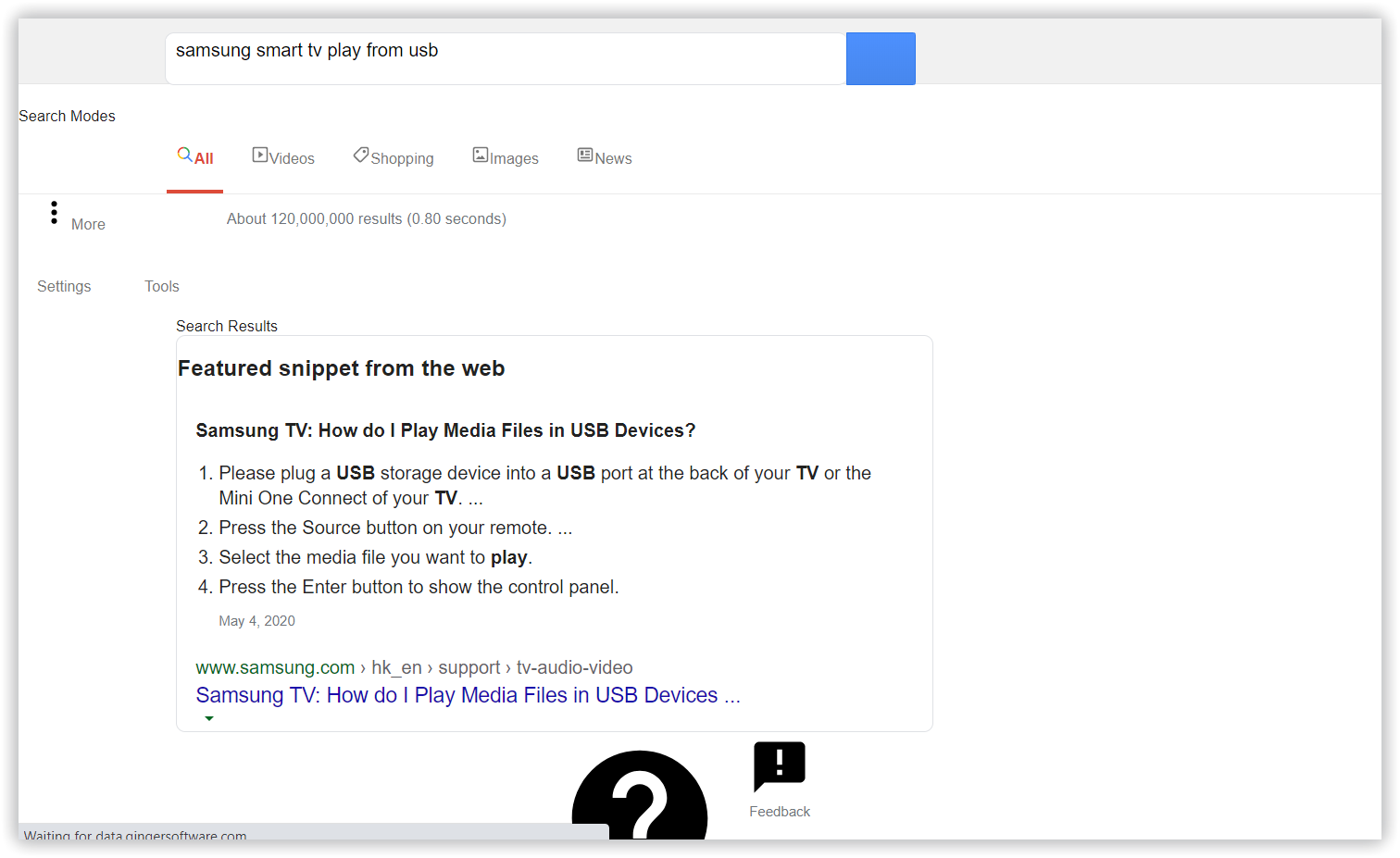Open the Shopping results tab
Image resolution: width=1400 pixels, height=858 pixels.
pyautogui.click(x=394, y=157)
